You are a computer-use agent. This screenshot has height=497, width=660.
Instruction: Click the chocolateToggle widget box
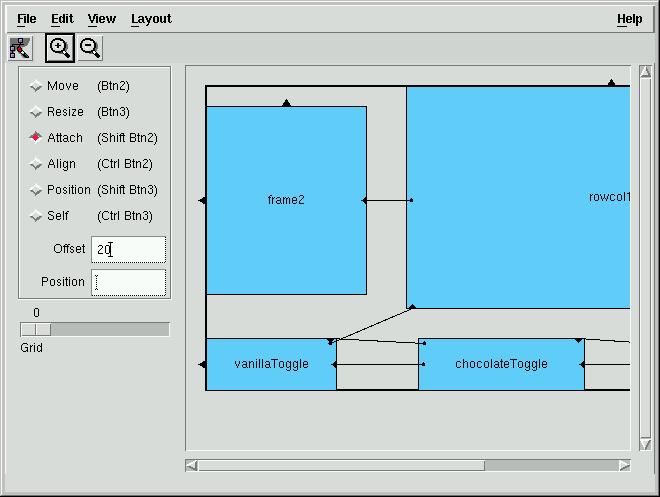[501, 364]
